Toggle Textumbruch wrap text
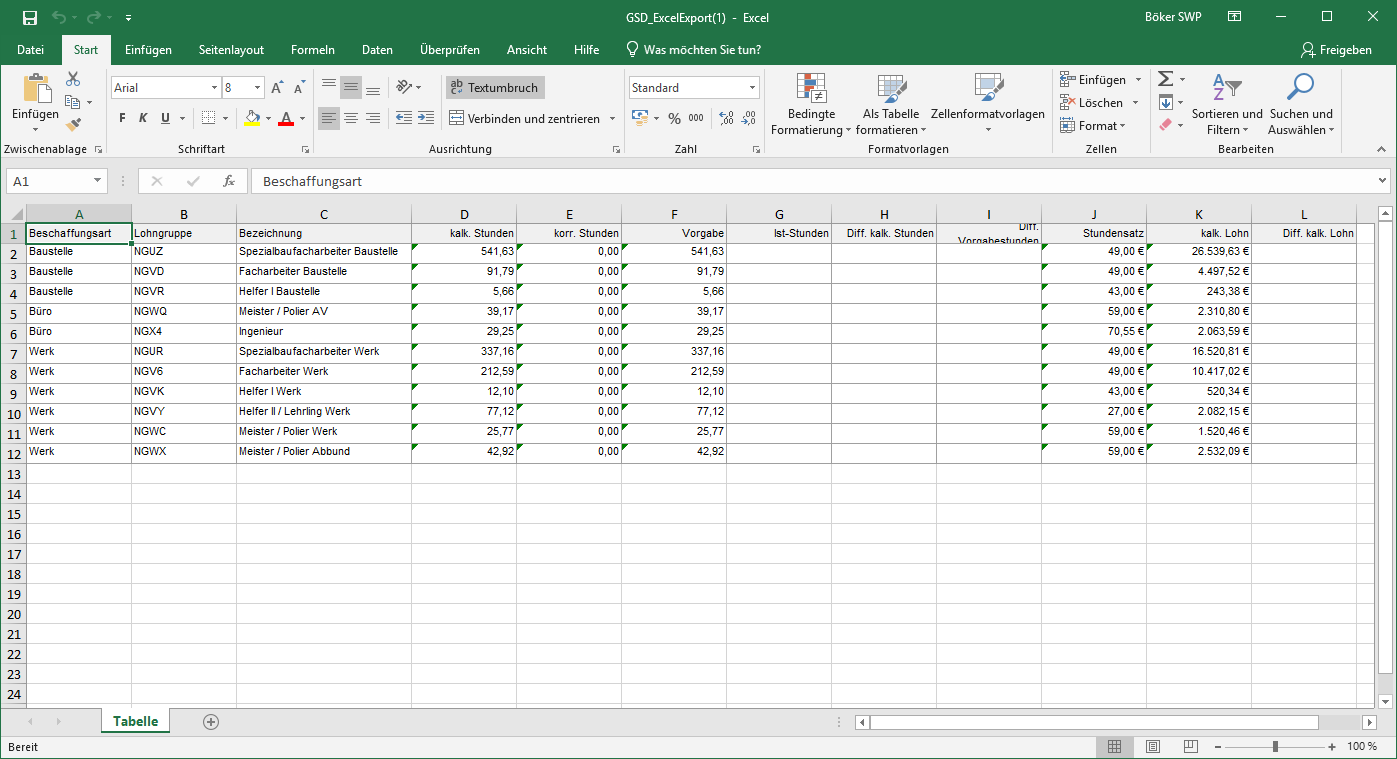The width and height of the screenshot is (1397, 759). tap(495, 88)
